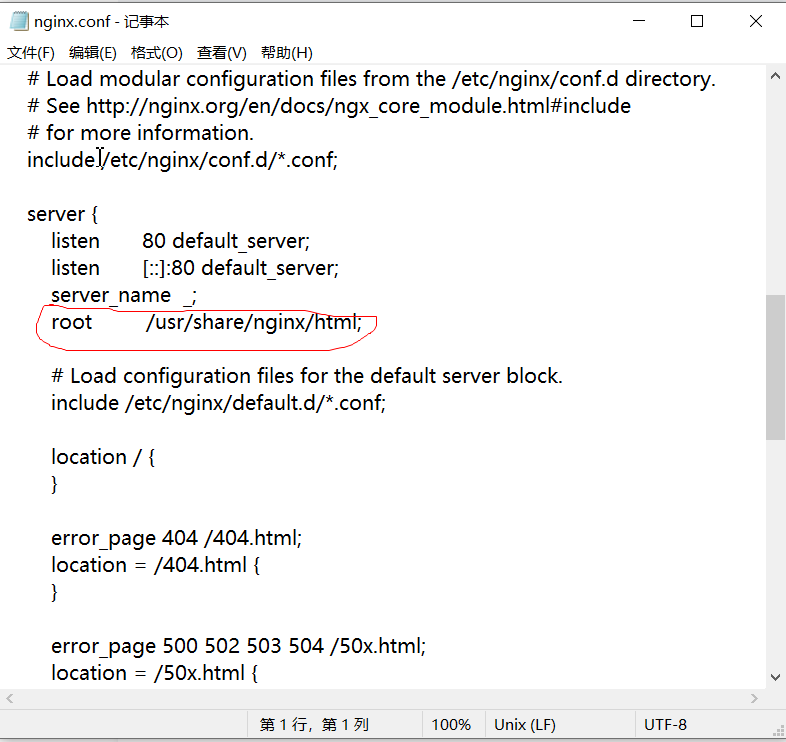Click the '# for more information.' comment line
Viewport: 786px width, 742px height.
pyautogui.click(x=140, y=133)
